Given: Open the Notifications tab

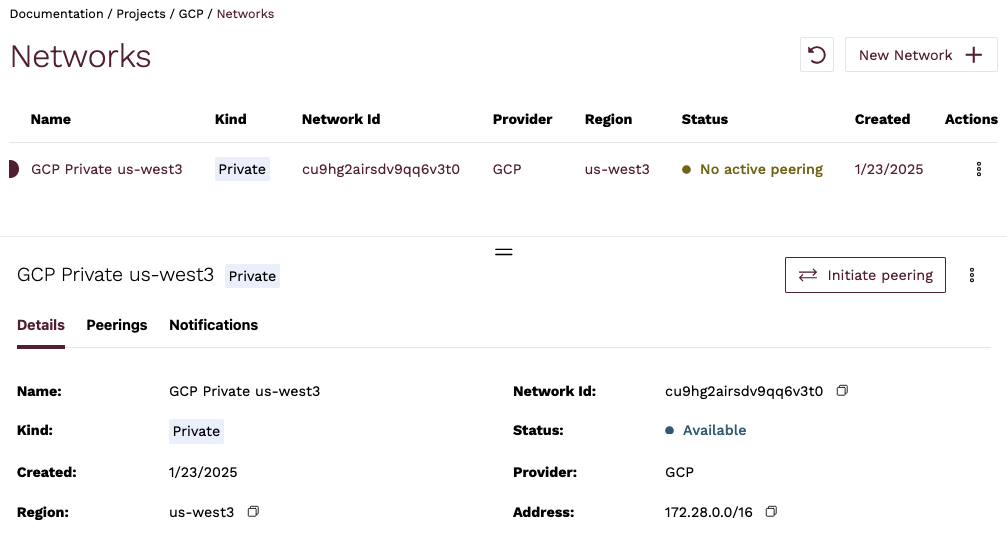Looking at the screenshot, I should (x=213, y=325).
